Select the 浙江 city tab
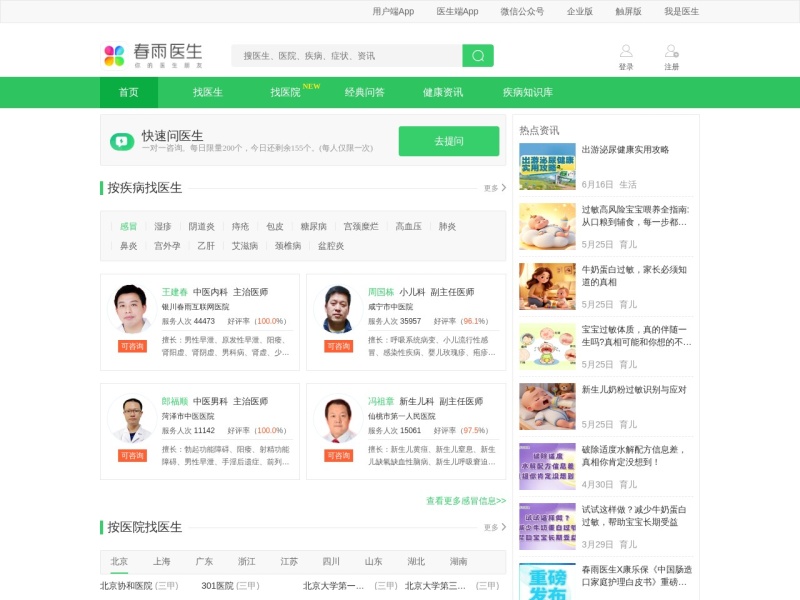This screenshot has height=600, width=800. pyautogui.click(x=246, y=561)
